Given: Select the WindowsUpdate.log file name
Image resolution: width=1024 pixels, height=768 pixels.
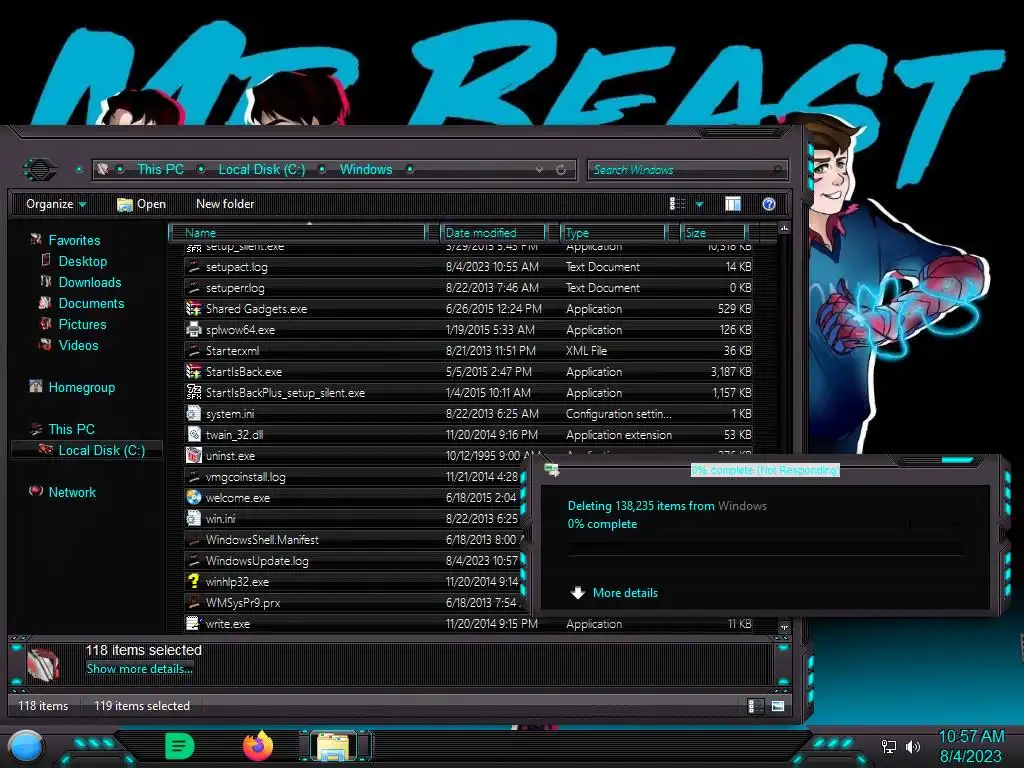Looking at the screenshot, I should point(257,560).
